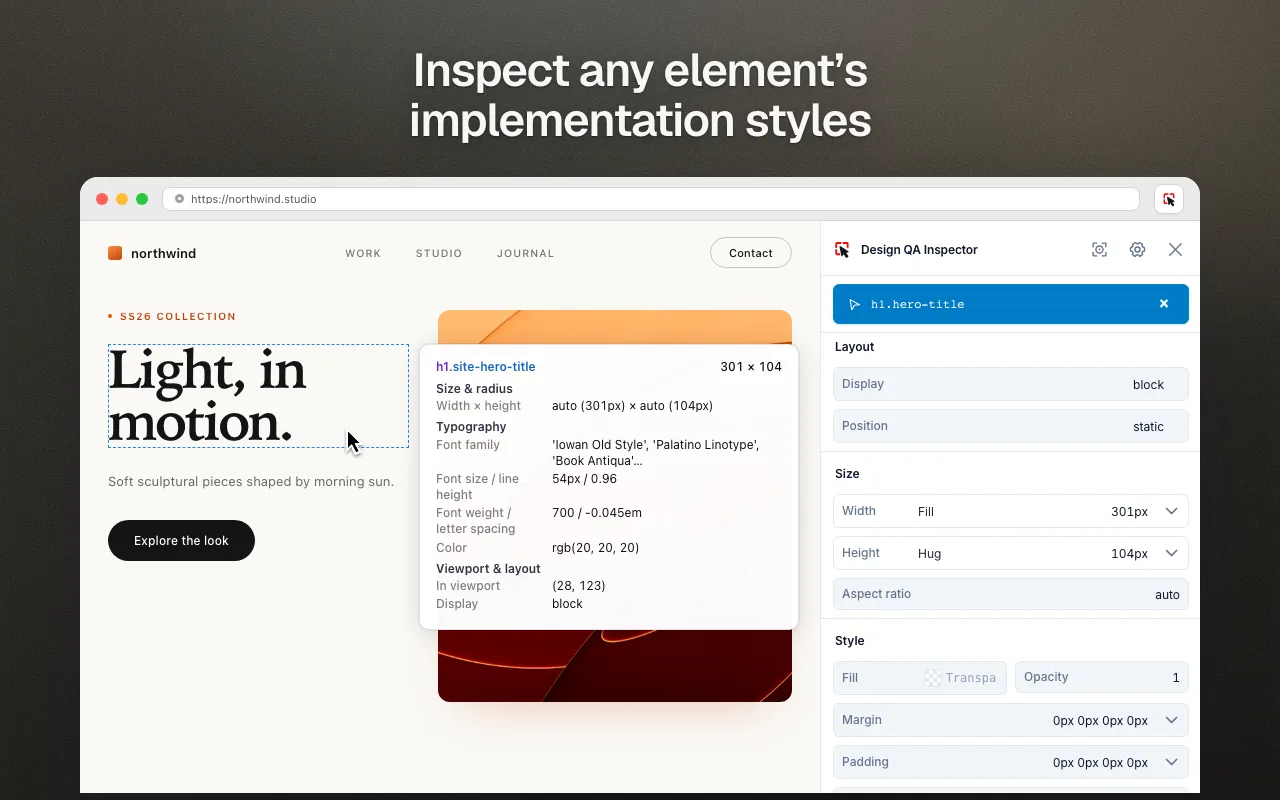Expand the Width dropdown chevron
Screen dimensions: 1280x800
(1171, 511)
